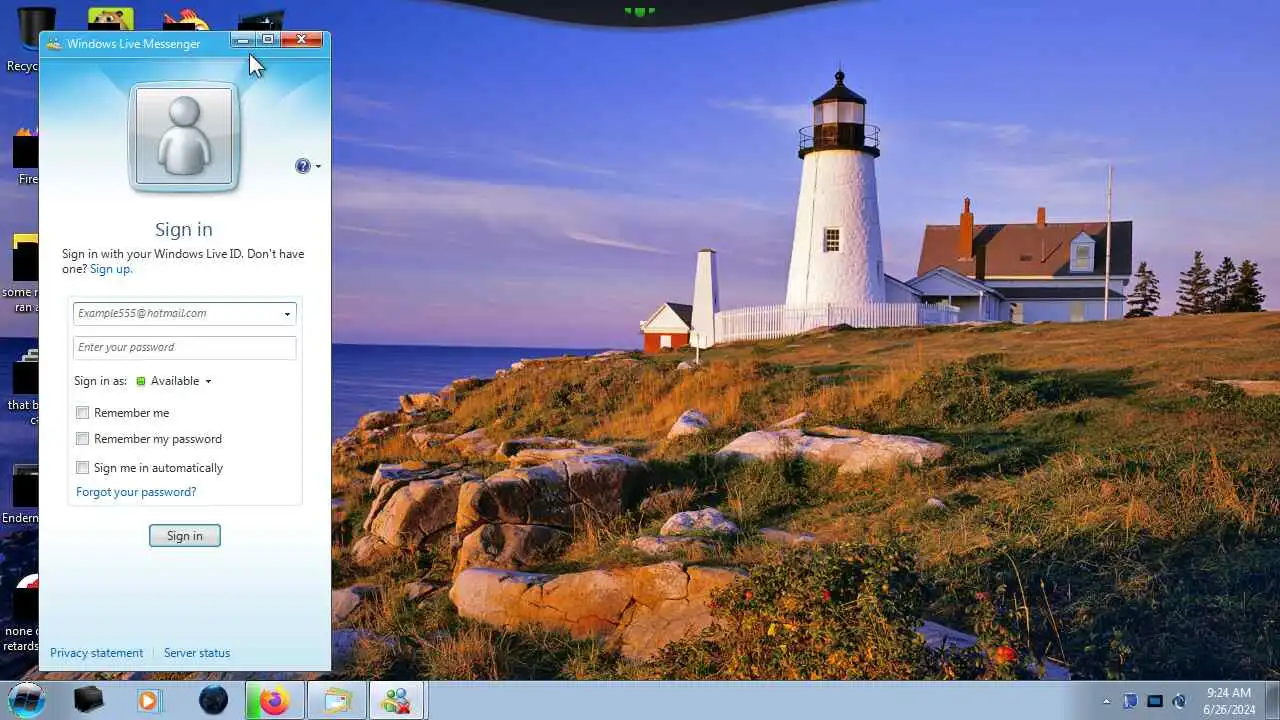Click the black box taskbar icon
This screenshot has width=1280, height=720.
(89, 700)
